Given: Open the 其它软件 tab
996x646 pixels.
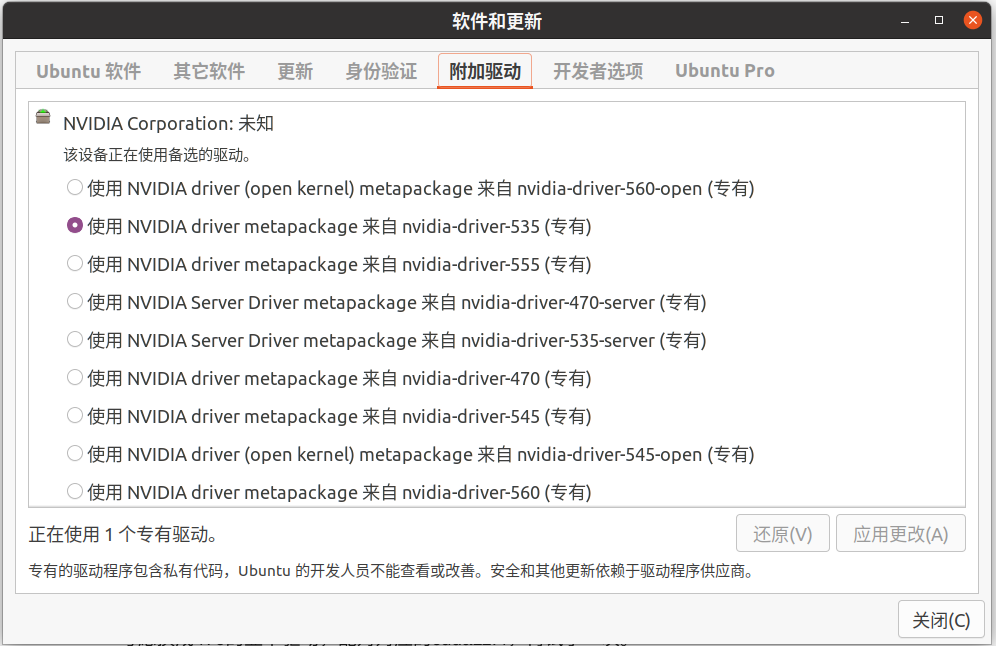Looking at the screenshot, I should [x=209, y=71].
